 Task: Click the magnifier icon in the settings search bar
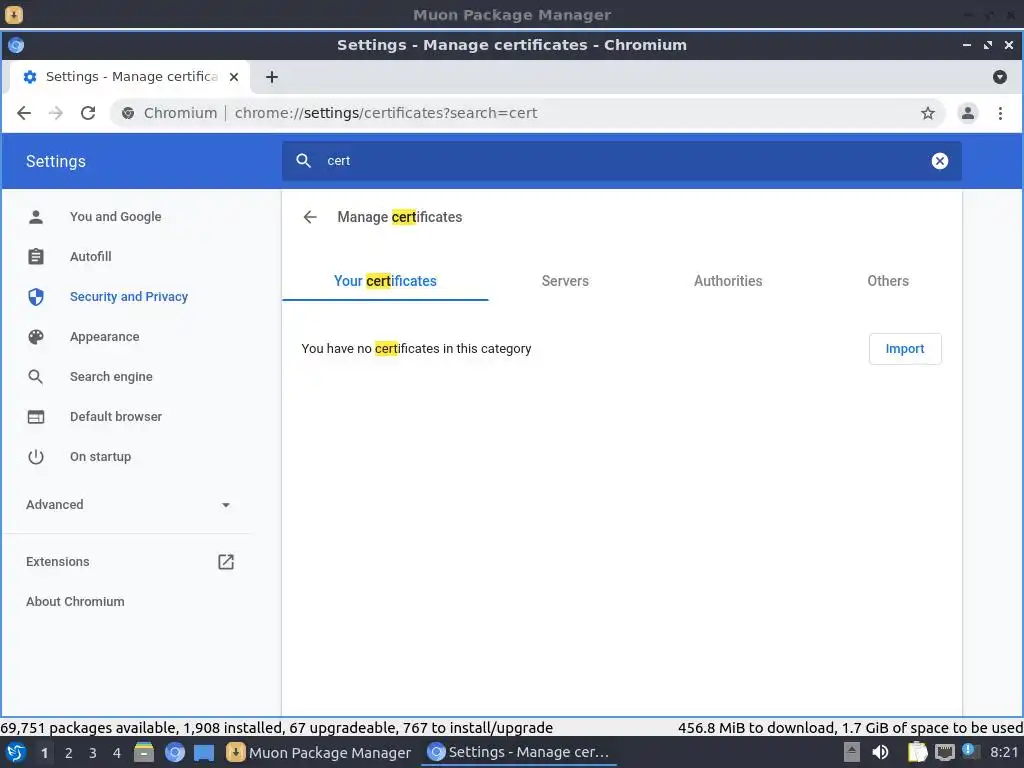click(303, 161)
